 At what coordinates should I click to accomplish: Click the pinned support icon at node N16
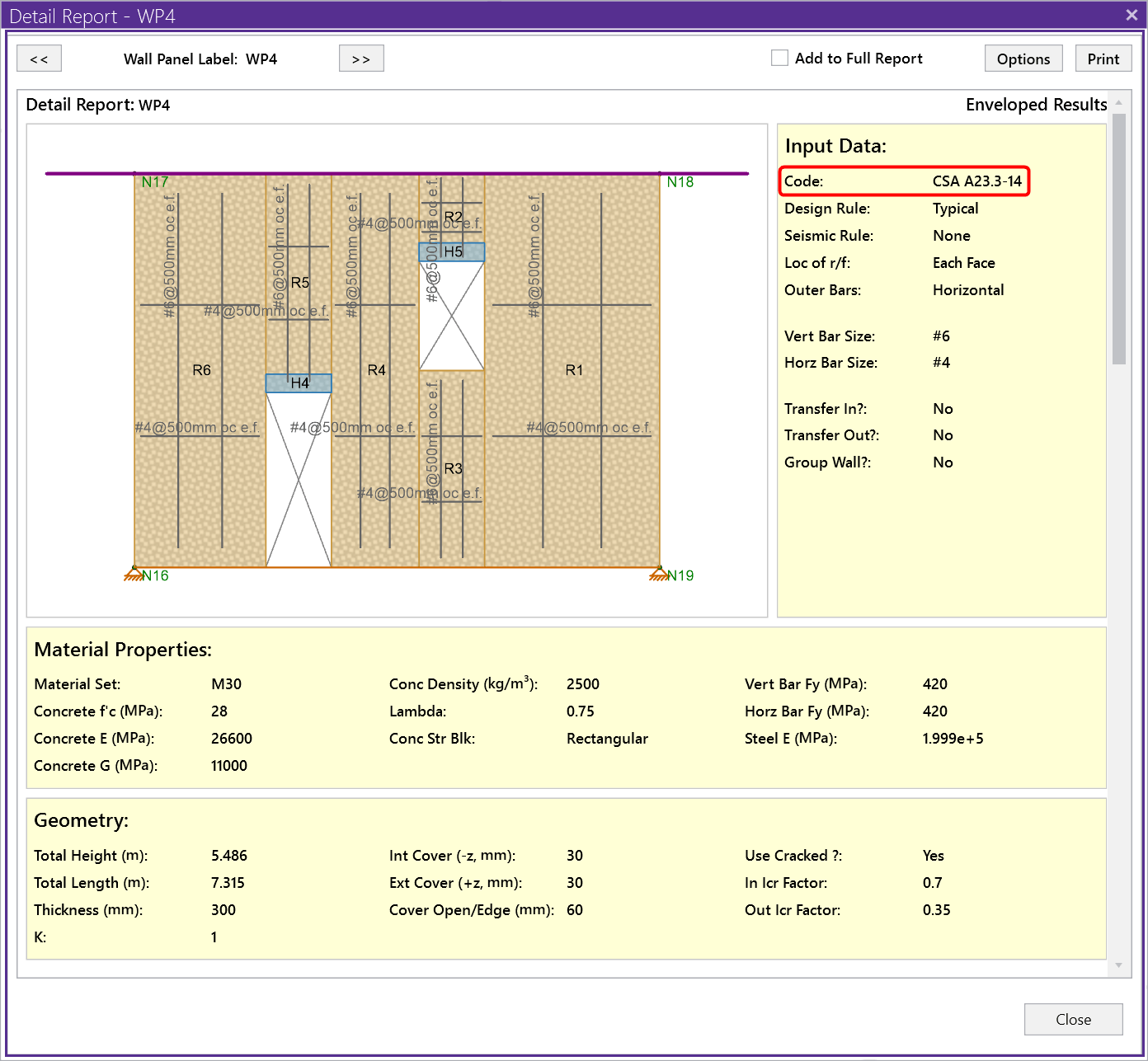[134, 574]
